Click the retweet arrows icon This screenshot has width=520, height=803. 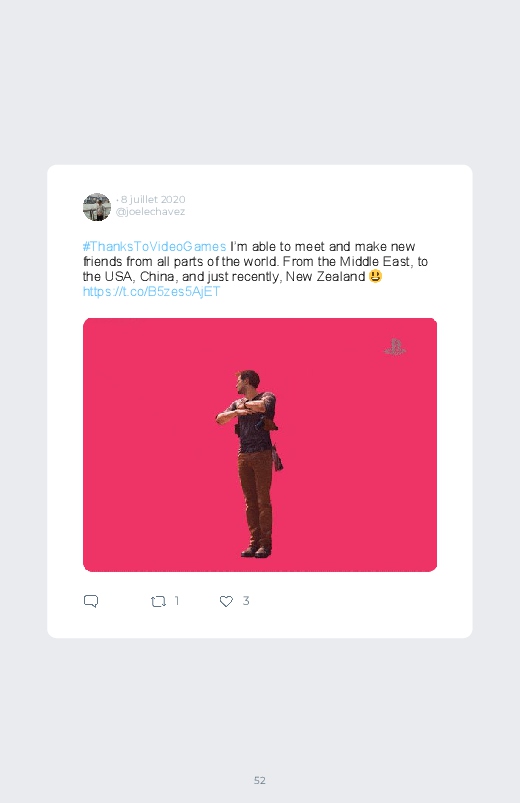coord(158,601)
